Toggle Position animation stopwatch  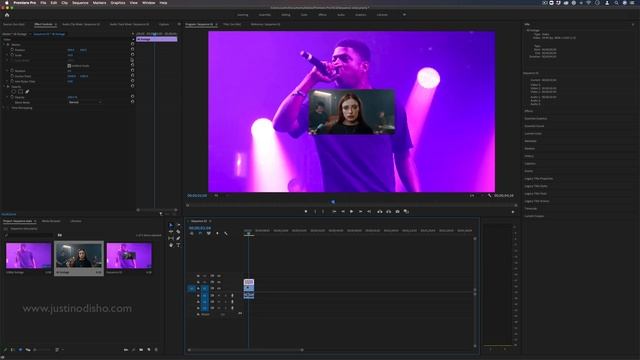[12, 50]
